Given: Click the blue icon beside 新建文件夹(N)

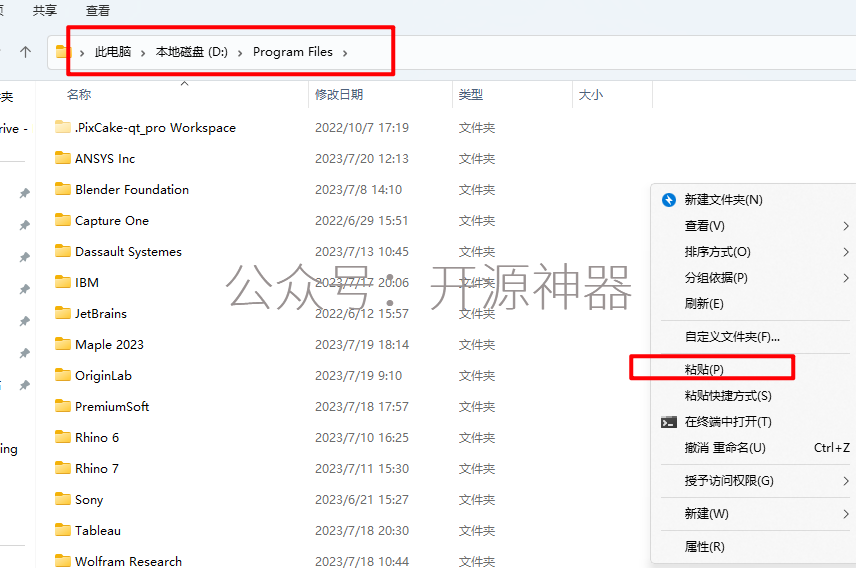Looking at the screenshot, I should [669, 200].
